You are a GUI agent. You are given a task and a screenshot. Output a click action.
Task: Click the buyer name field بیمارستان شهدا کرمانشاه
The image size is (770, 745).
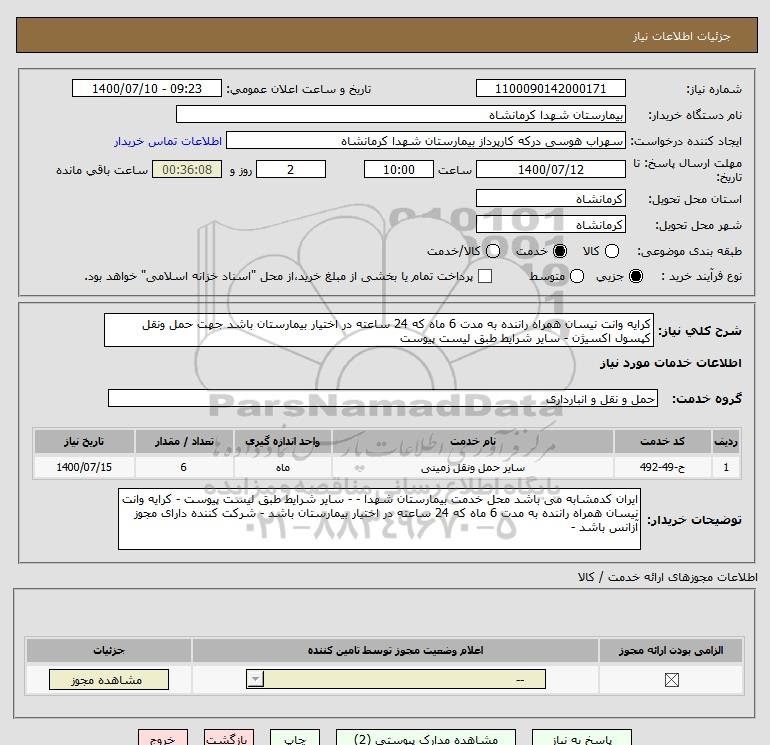401,114
